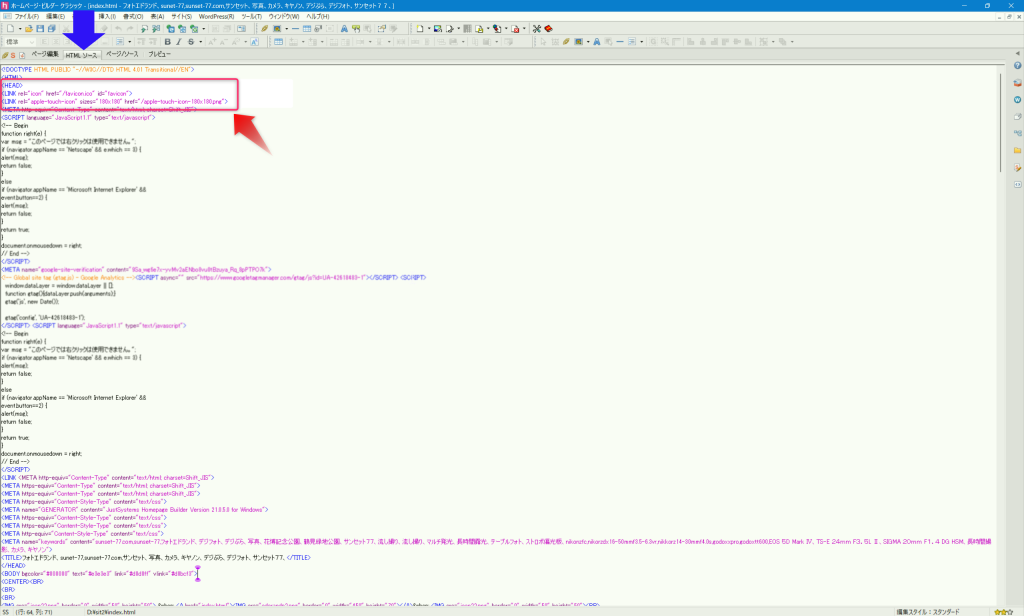This screenshot has width=1024, height=616.
Task: Switch to the プレビュー tab
Action: [159, 55]
